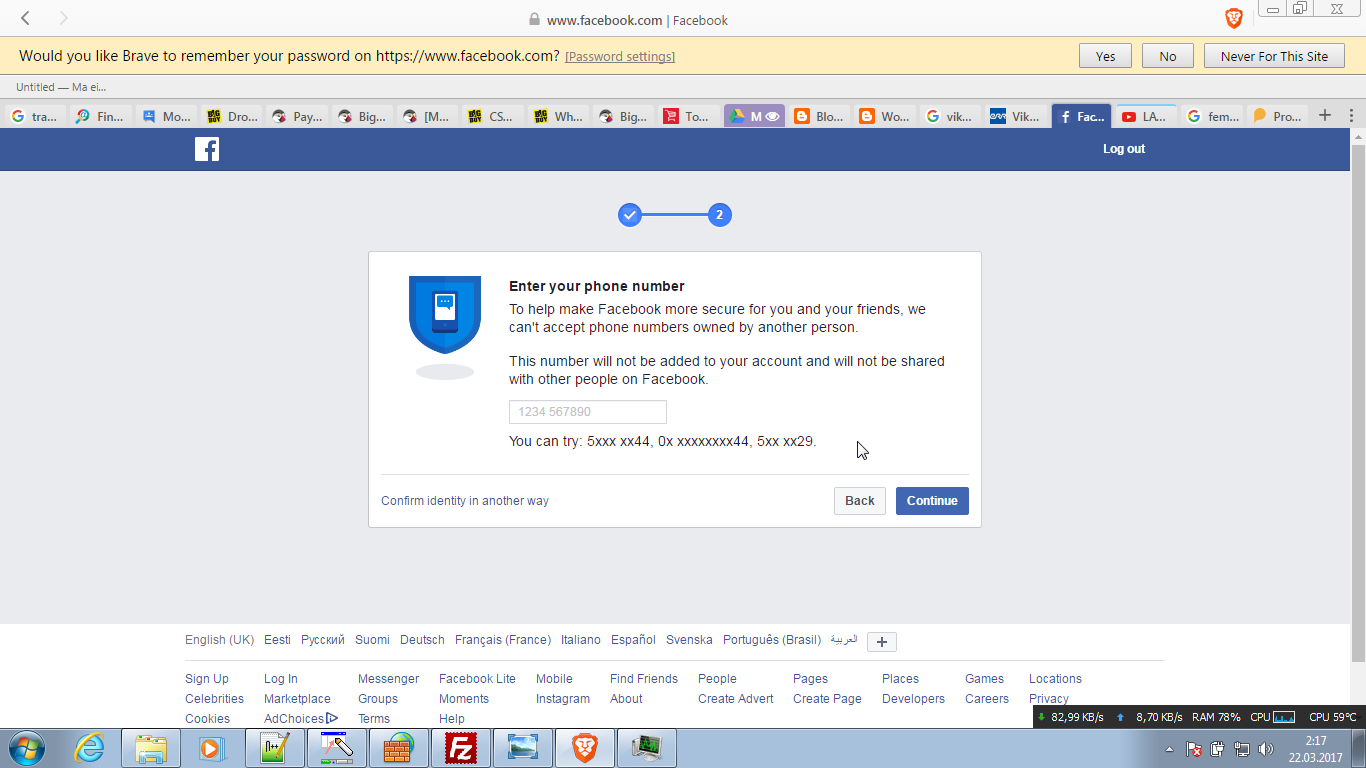Open the Messenger footer link
1366x768 pixels.
coord(388,679)
